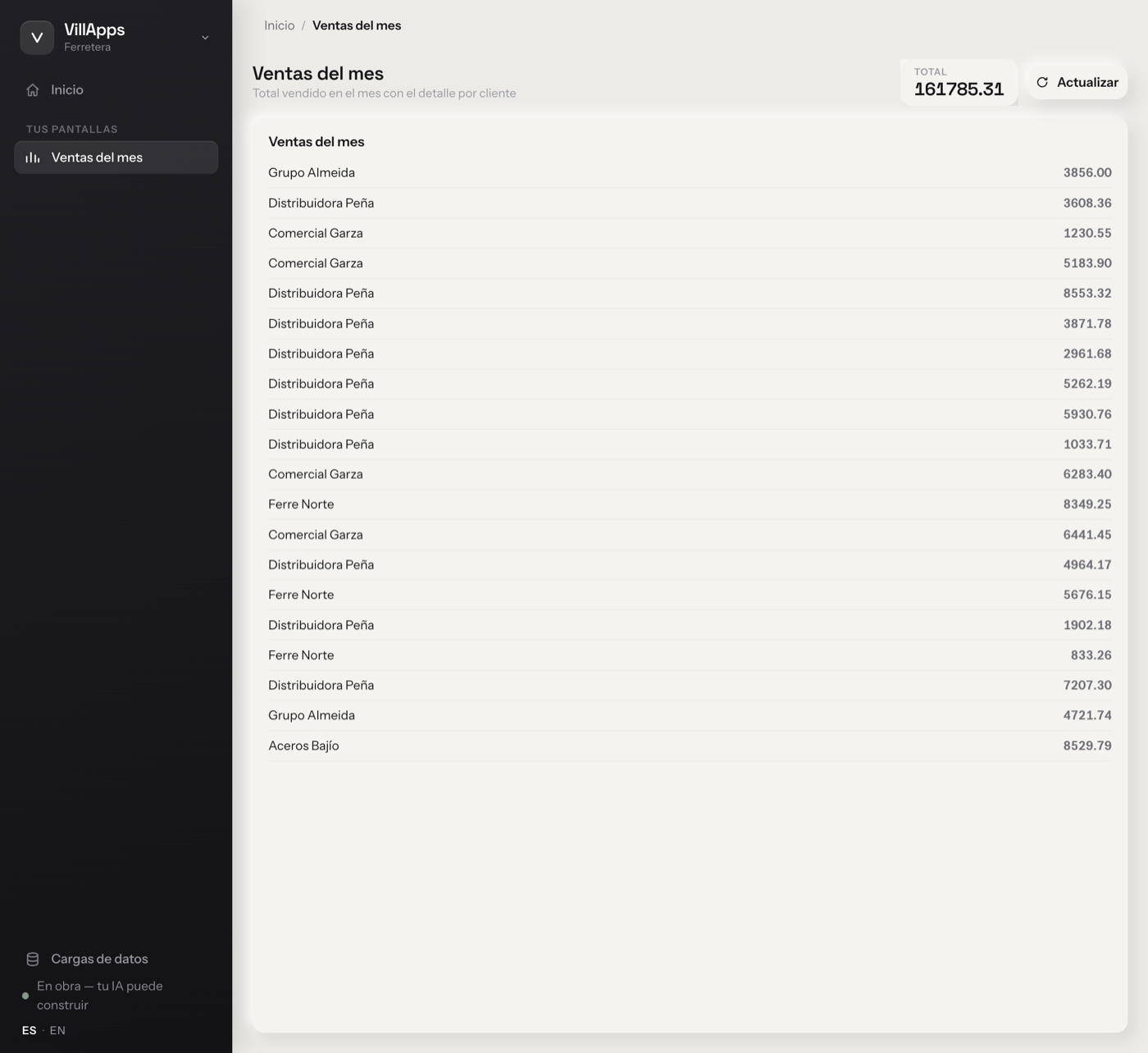
Task: Click the amount 5183.90
Action: (1087, 263)
